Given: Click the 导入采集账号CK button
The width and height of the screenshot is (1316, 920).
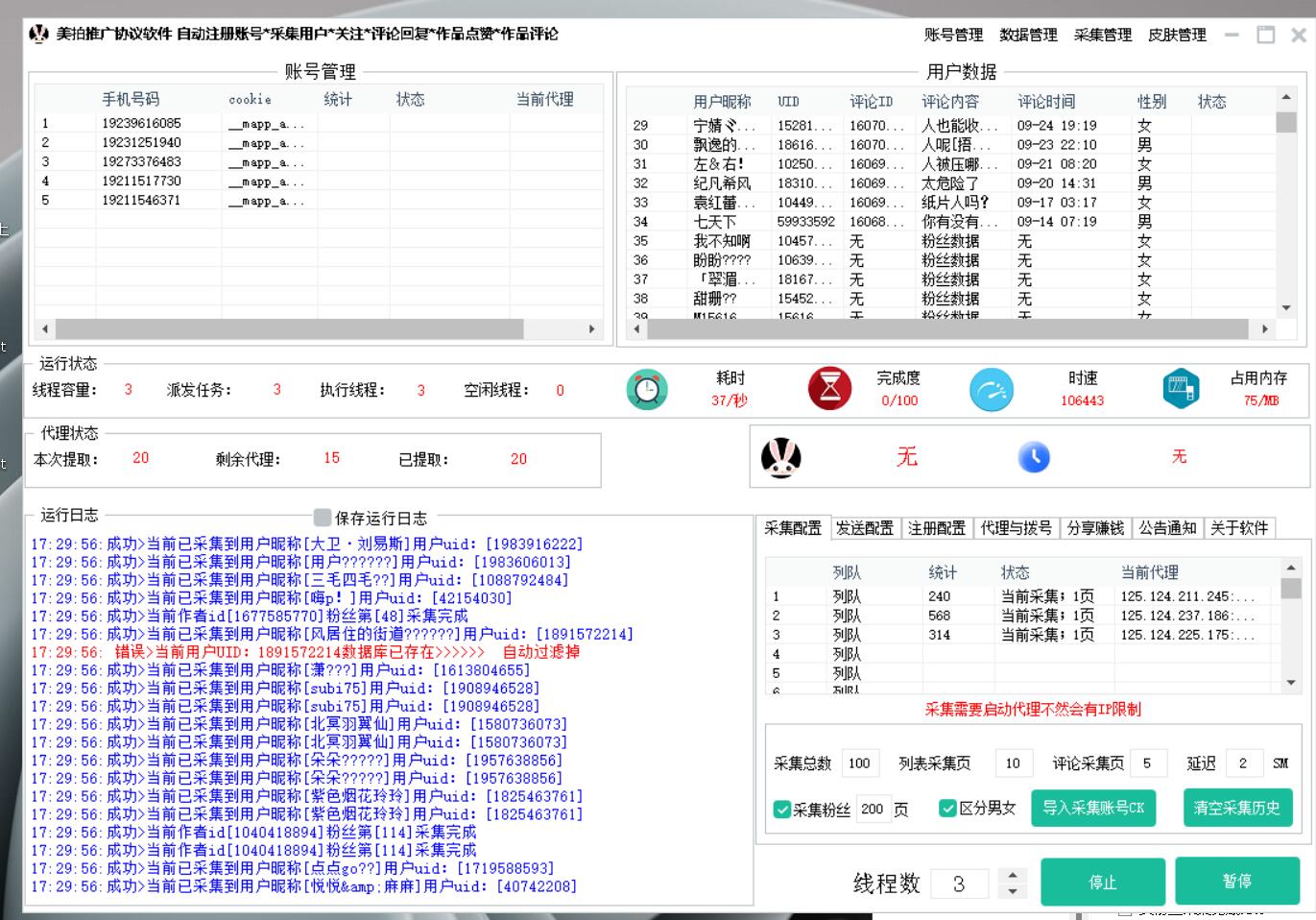Looking at the screenshot, I should tap(1092, 809).
